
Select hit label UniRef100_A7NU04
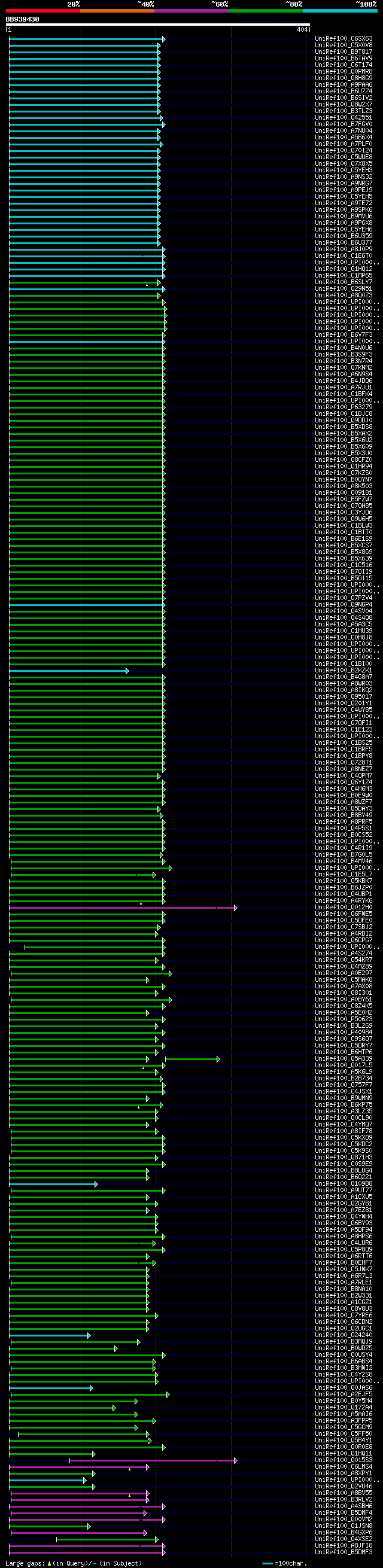[x=344, y=131]
